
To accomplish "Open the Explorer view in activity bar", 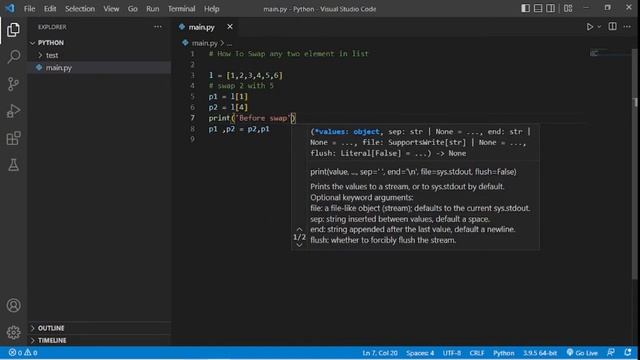I will click(13, 30).
